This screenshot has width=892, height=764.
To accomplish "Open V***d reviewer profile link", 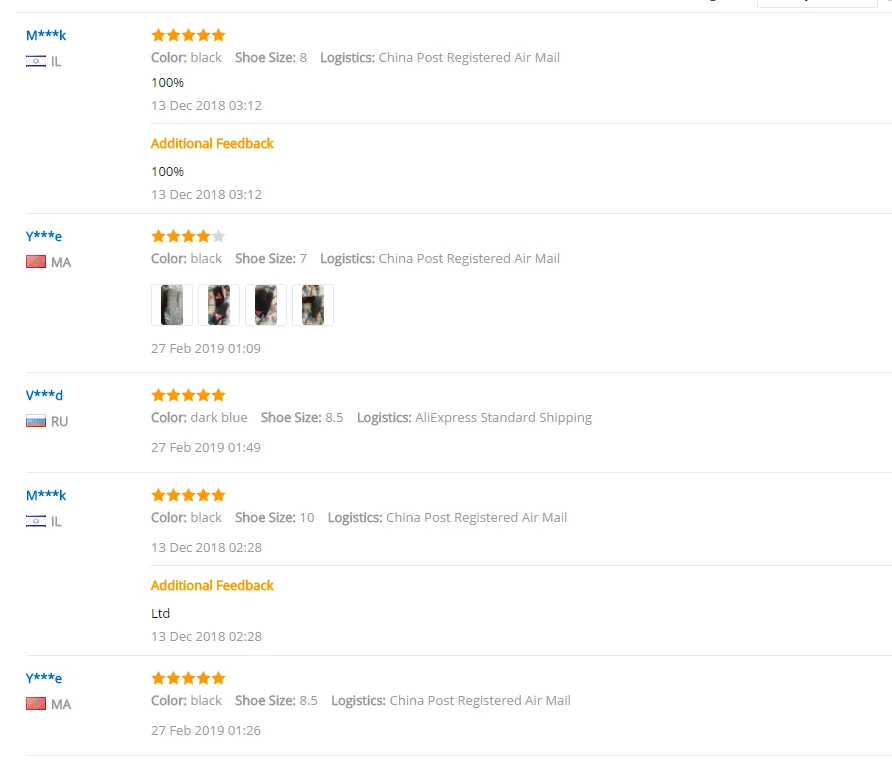I will click(44, 395).
